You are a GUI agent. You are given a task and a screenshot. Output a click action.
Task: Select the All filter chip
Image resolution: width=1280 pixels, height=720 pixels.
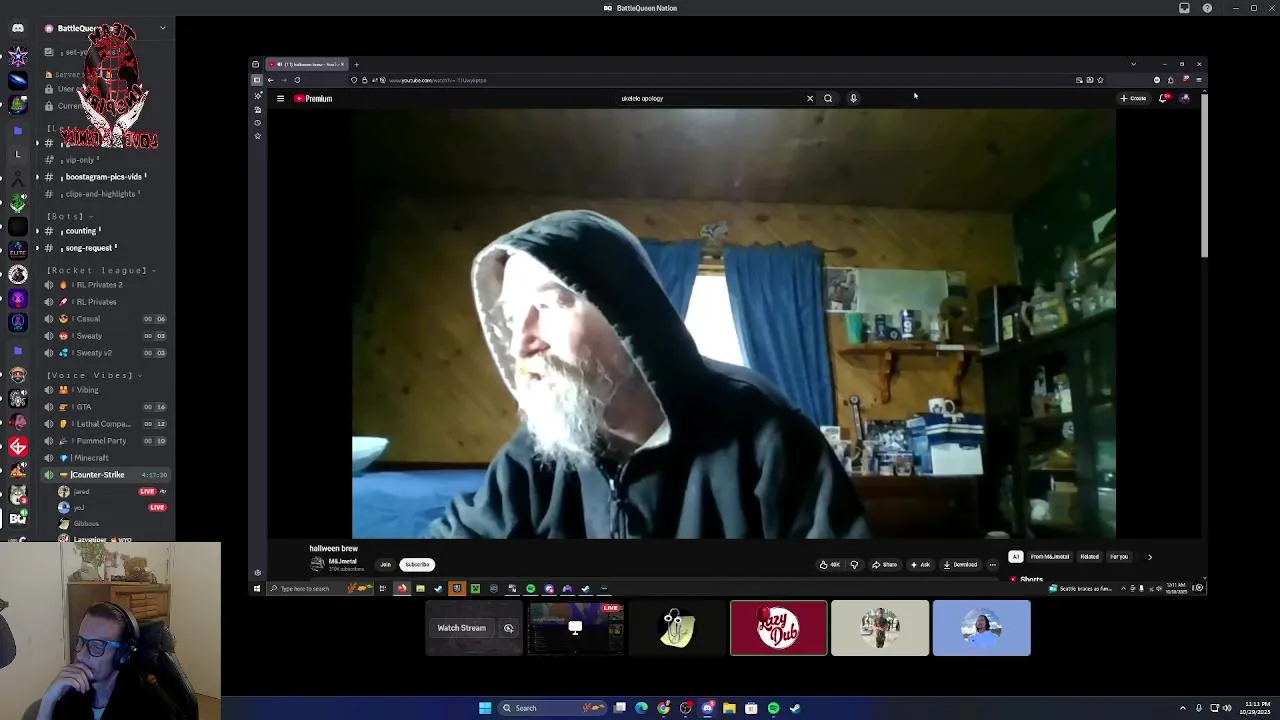[x=1016, y=557]
